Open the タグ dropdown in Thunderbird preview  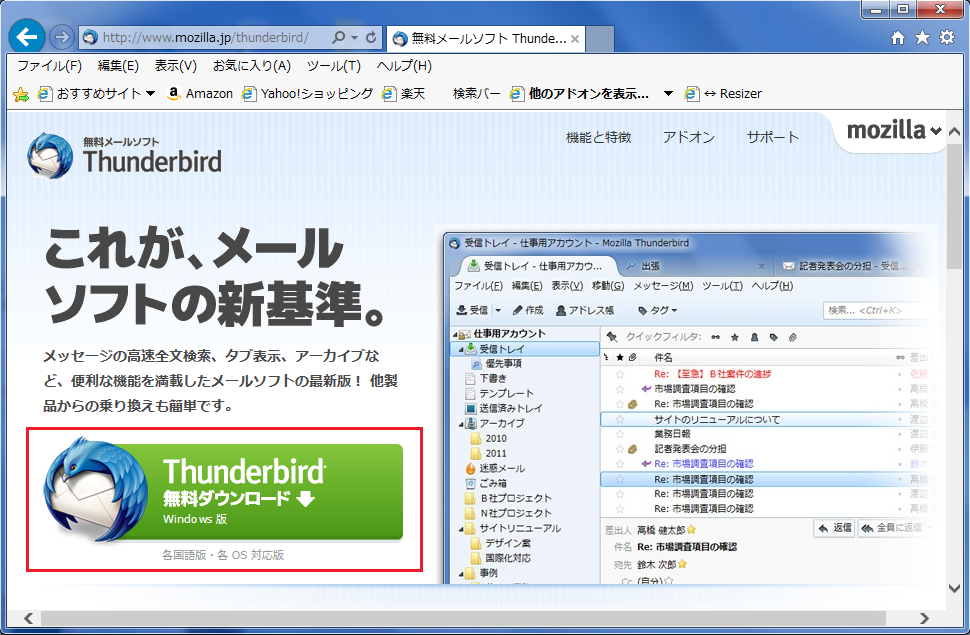point(658,310)
